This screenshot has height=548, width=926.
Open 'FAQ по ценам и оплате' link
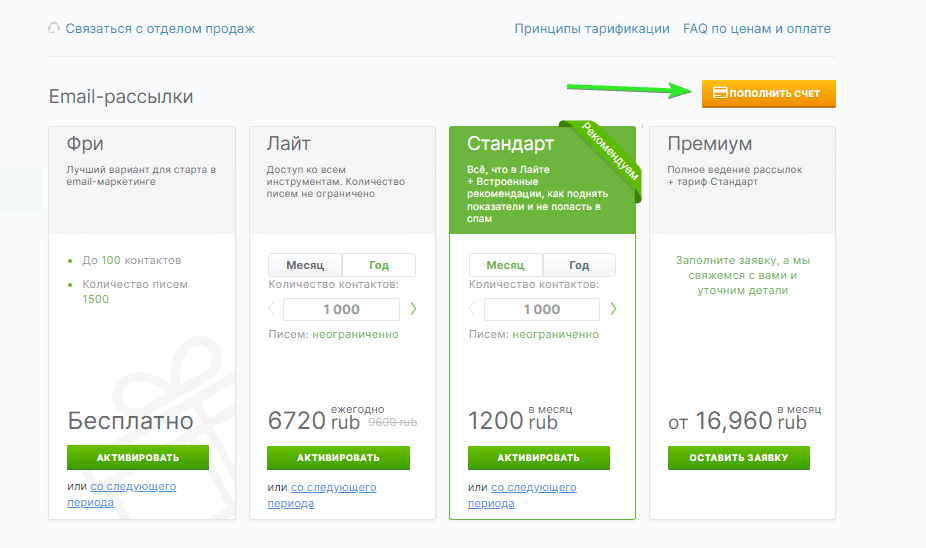click(757, 28)
